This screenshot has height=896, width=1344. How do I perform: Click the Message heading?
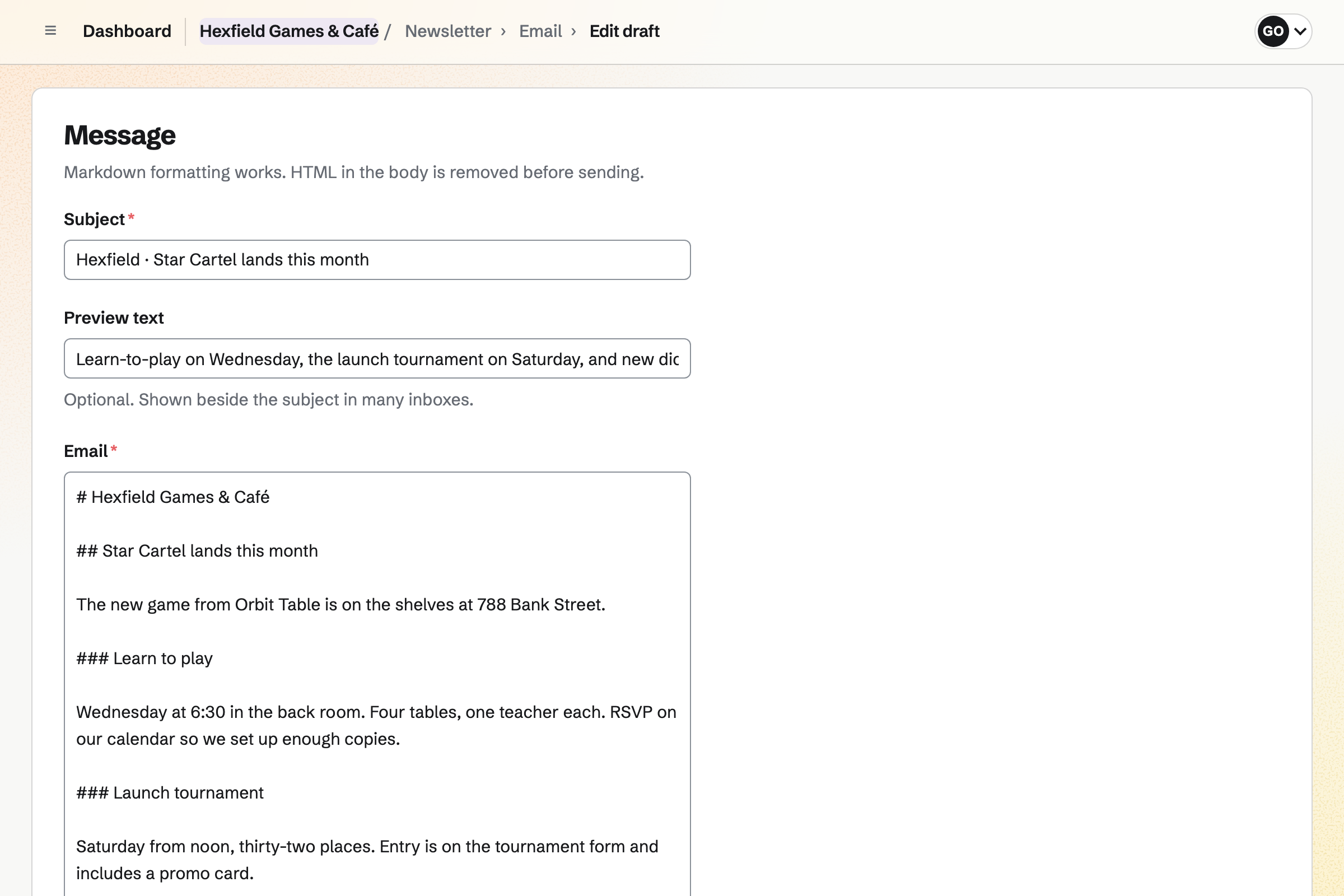click(x=119, y=136)
